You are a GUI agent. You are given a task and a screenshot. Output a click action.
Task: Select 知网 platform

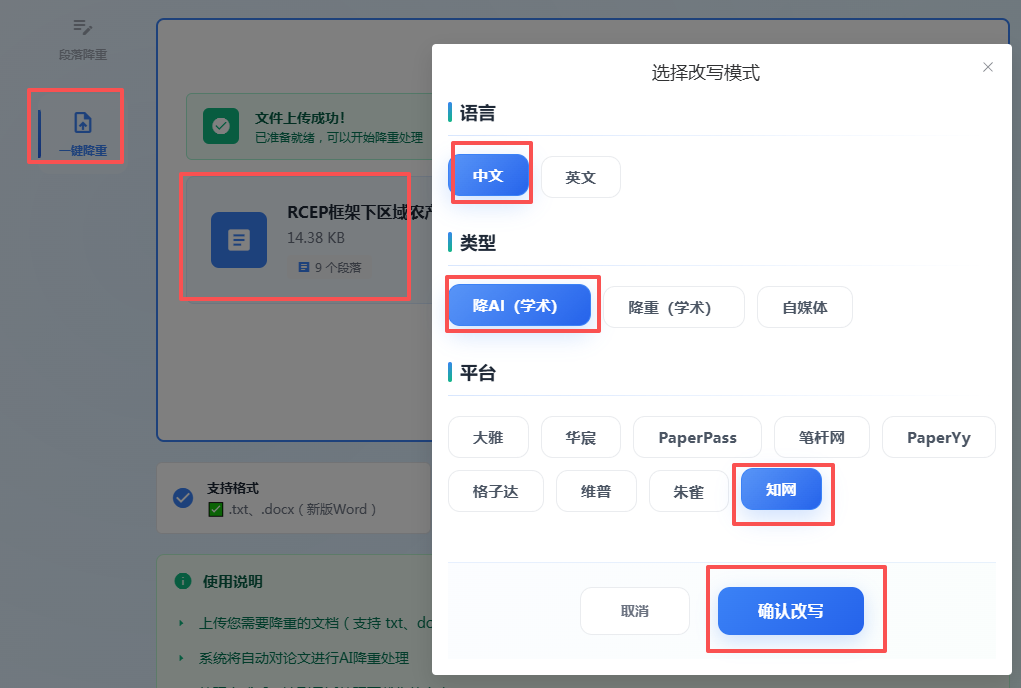[781, 489]
